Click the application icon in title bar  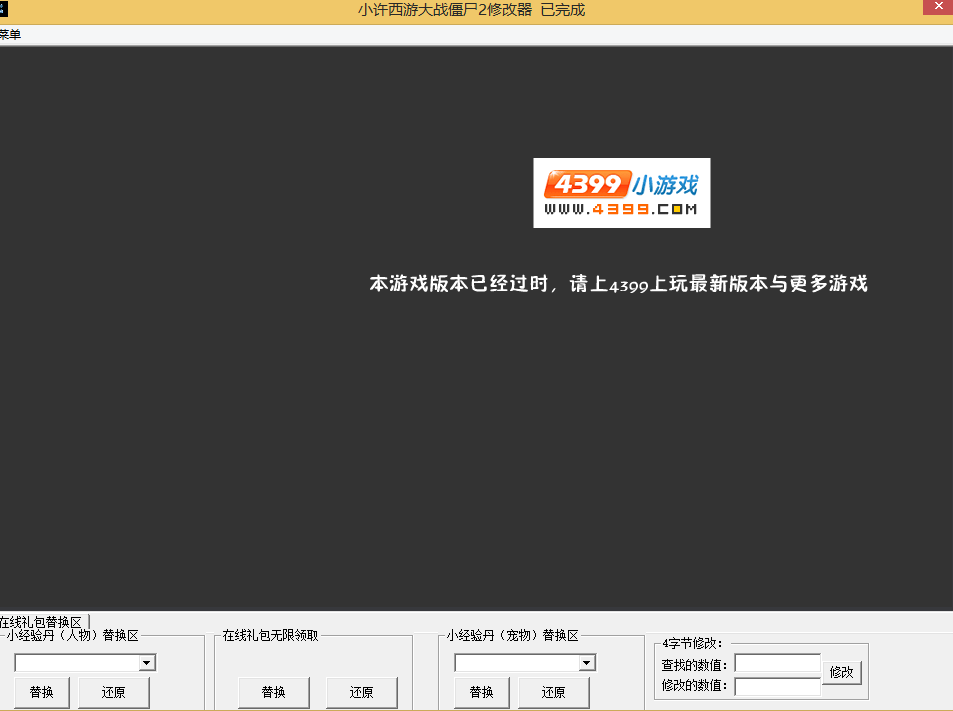point(4,9)
